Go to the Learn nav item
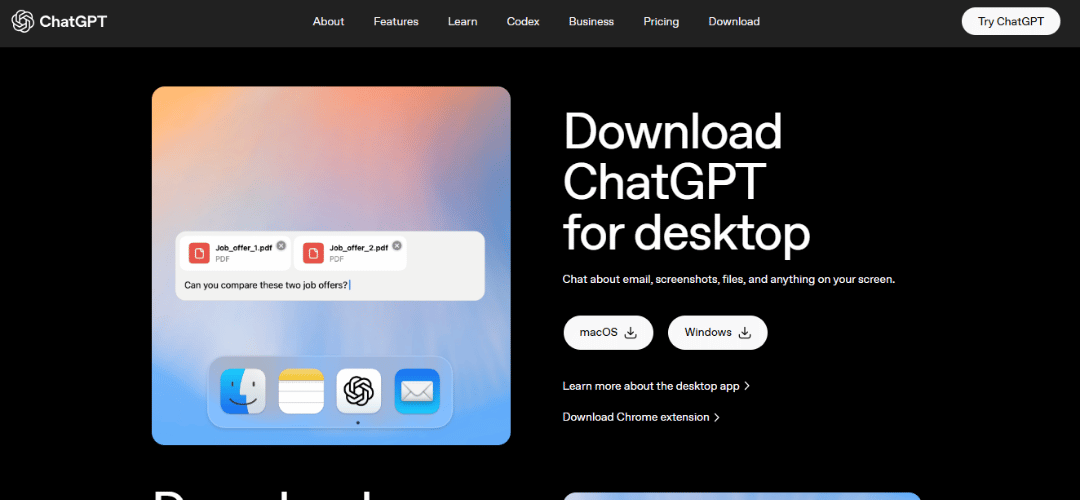 (462, 21)
